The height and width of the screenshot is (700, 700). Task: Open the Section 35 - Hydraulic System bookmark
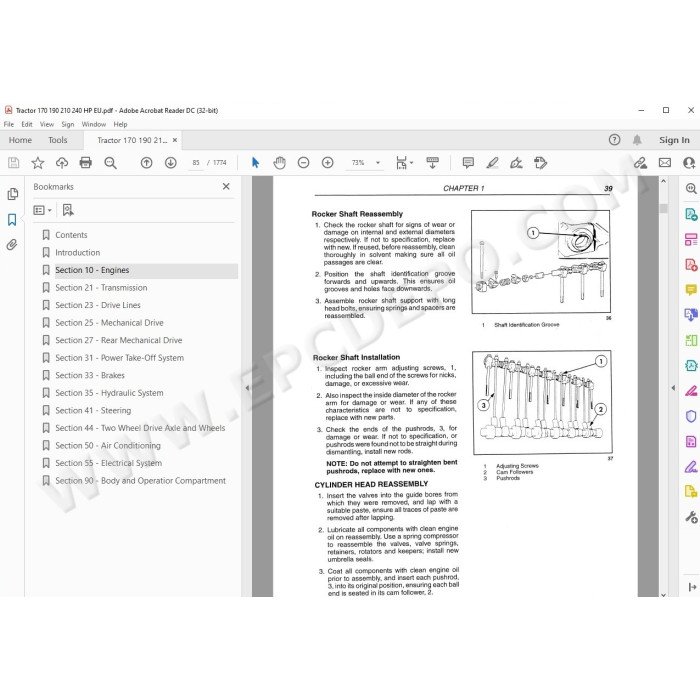[109, 393]
